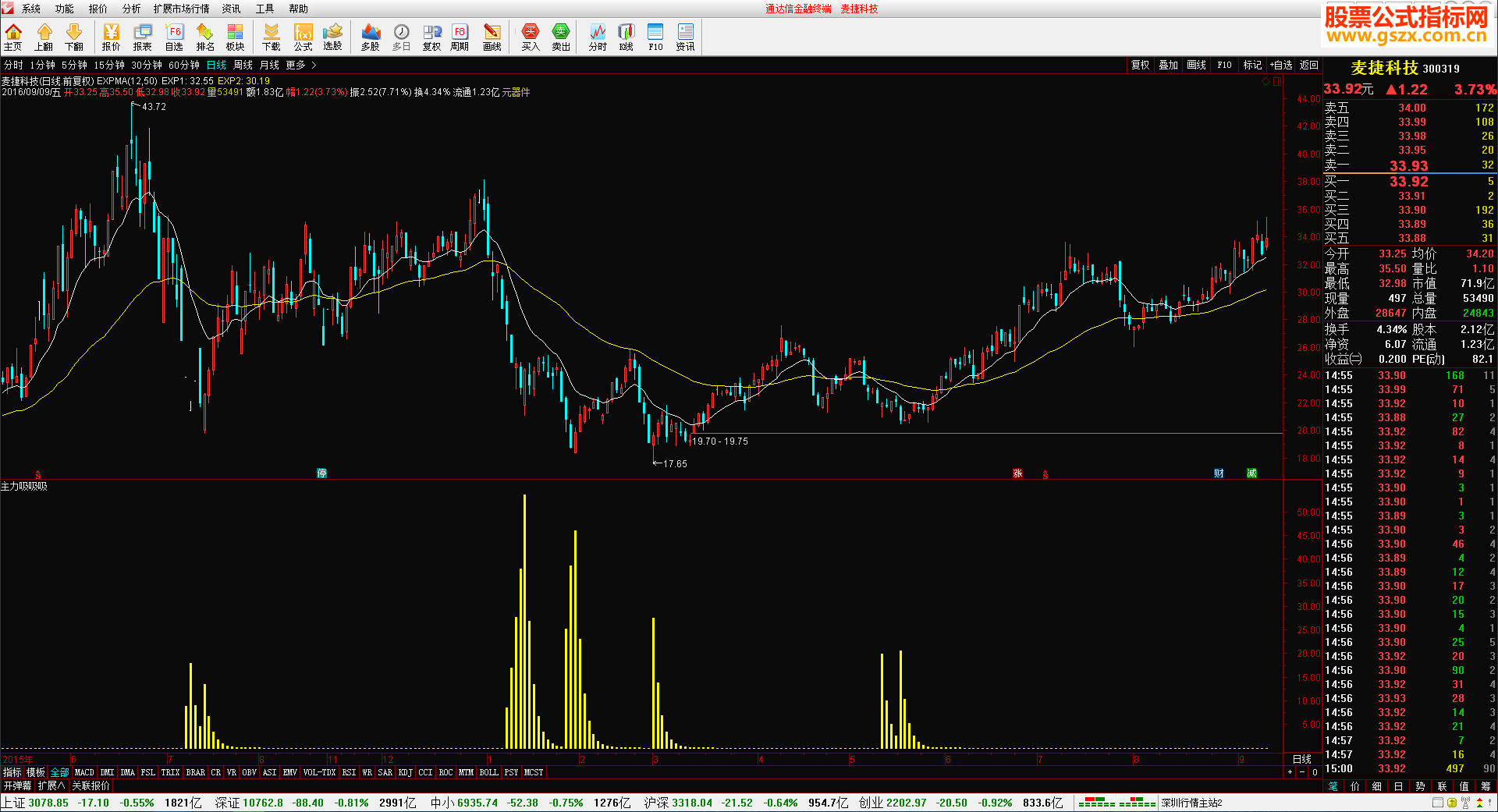Open the 报价 quotes icon
Image resolution: width=1498 pixels, height=812 pixels.
pos(112,37)
